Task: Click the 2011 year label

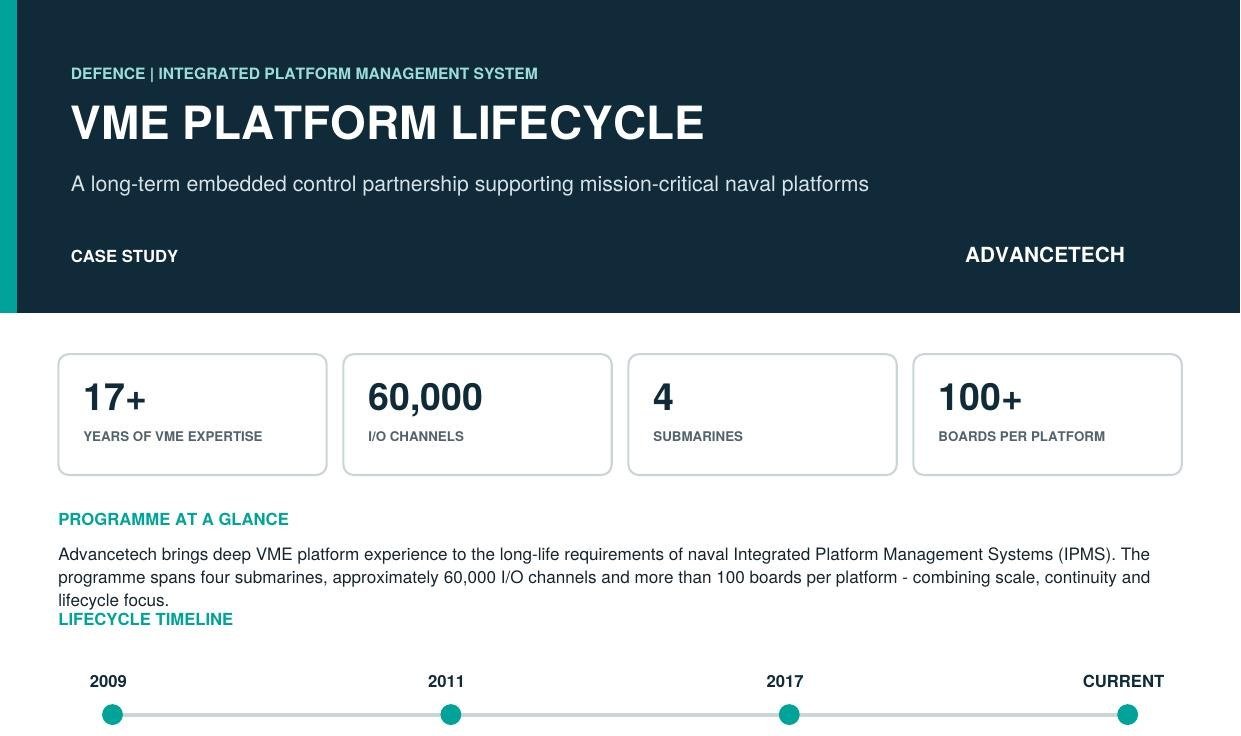Action: pos(446,681)
